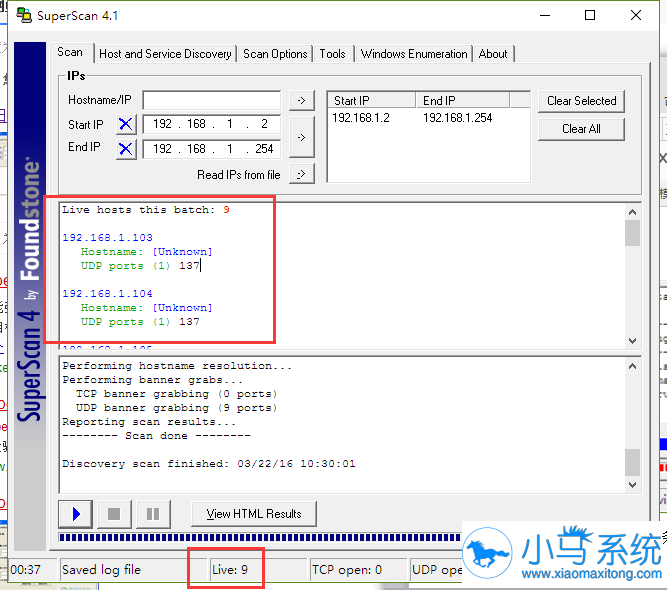
Task: Pause the scan with the pause button
Action: (x=153, y=514)
